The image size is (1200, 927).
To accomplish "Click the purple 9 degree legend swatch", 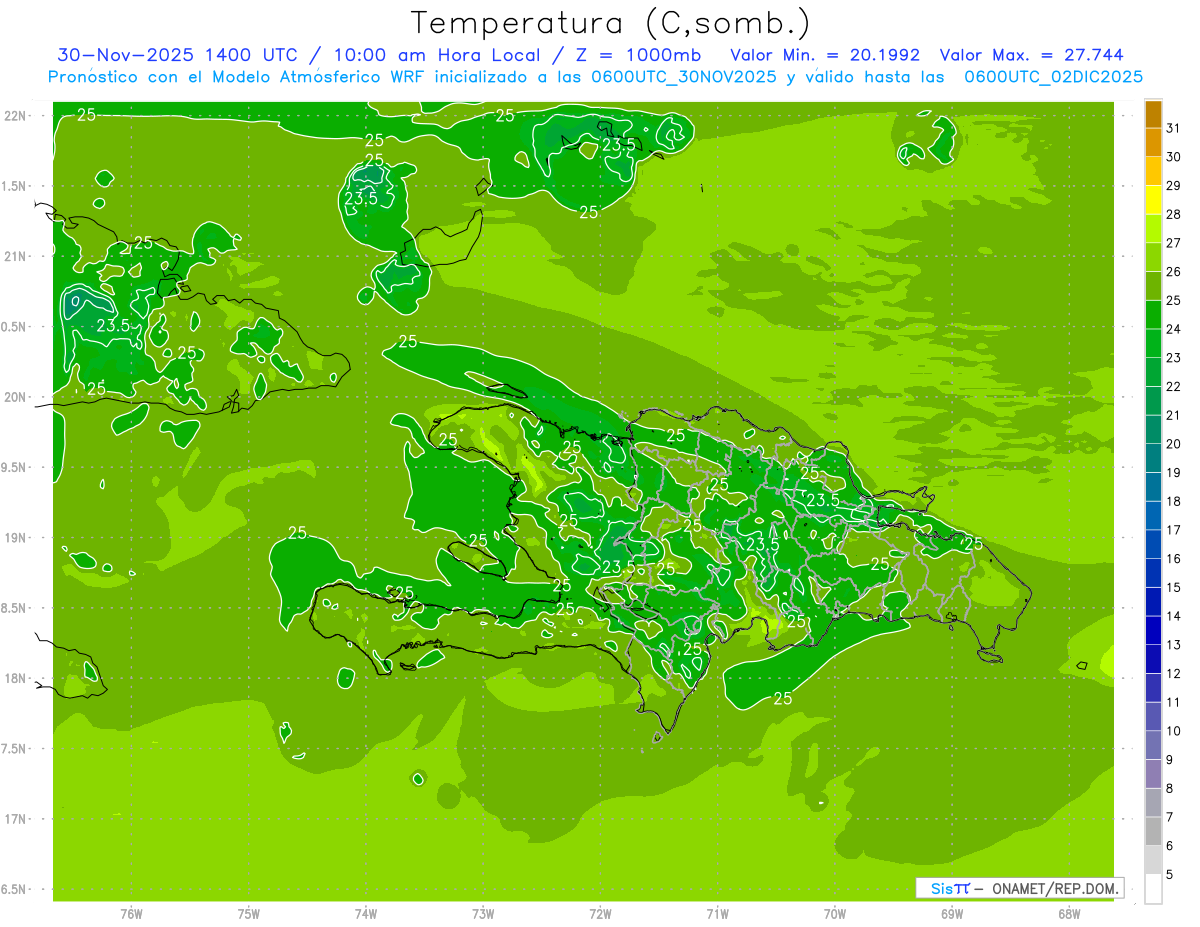I will [1153, 774].
